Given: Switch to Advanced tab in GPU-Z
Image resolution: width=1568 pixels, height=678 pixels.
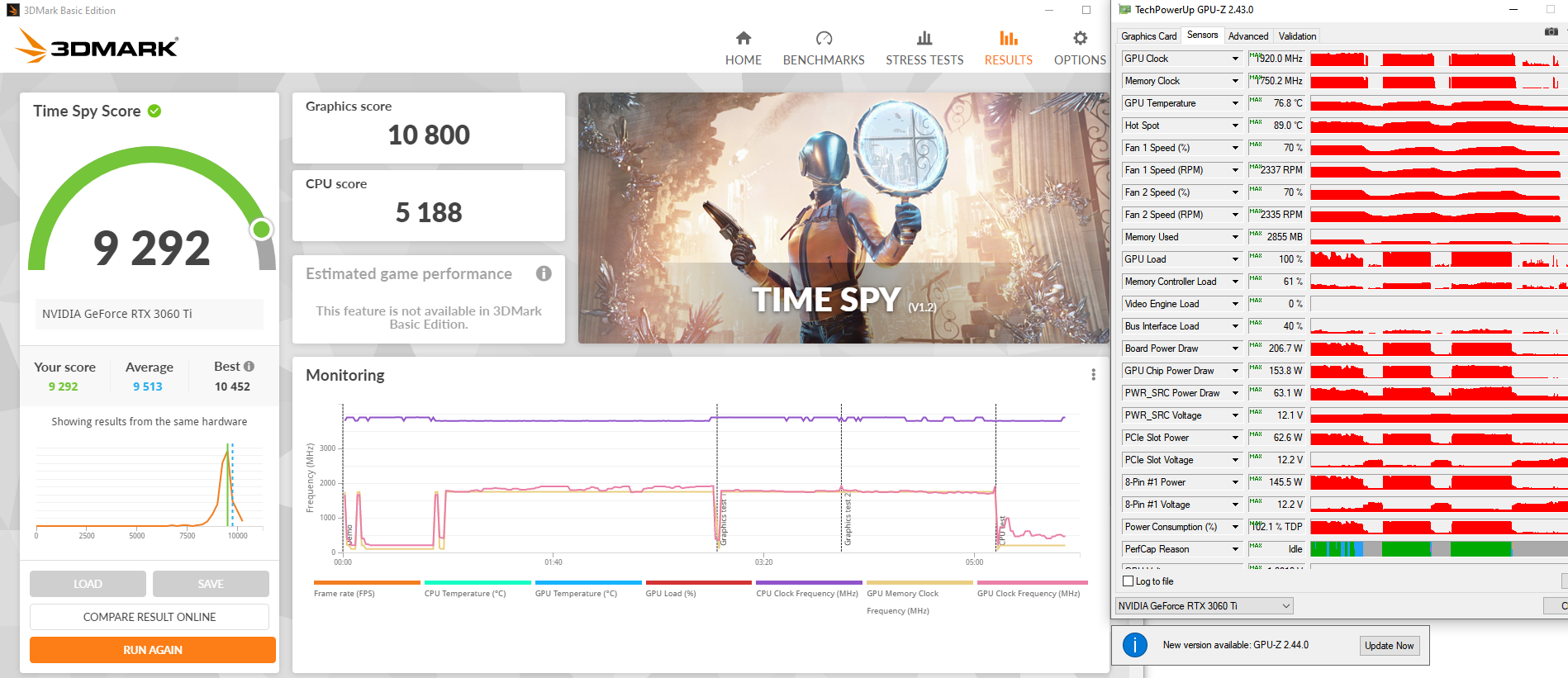Looking at the screenshot, I should pyautogui.click(x=1247, y=36).
